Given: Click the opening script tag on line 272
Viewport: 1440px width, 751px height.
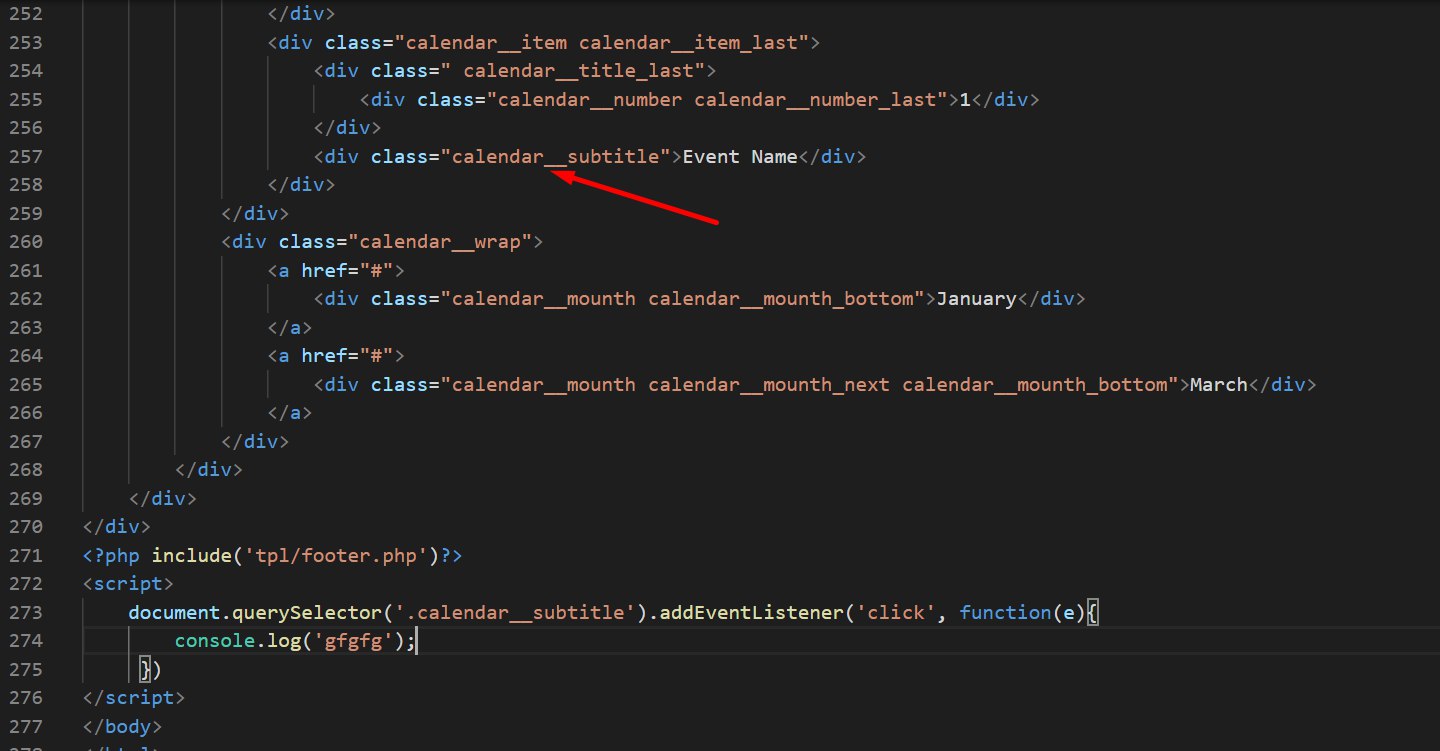Looking at the screenshot, I should (x=129, y=583).
